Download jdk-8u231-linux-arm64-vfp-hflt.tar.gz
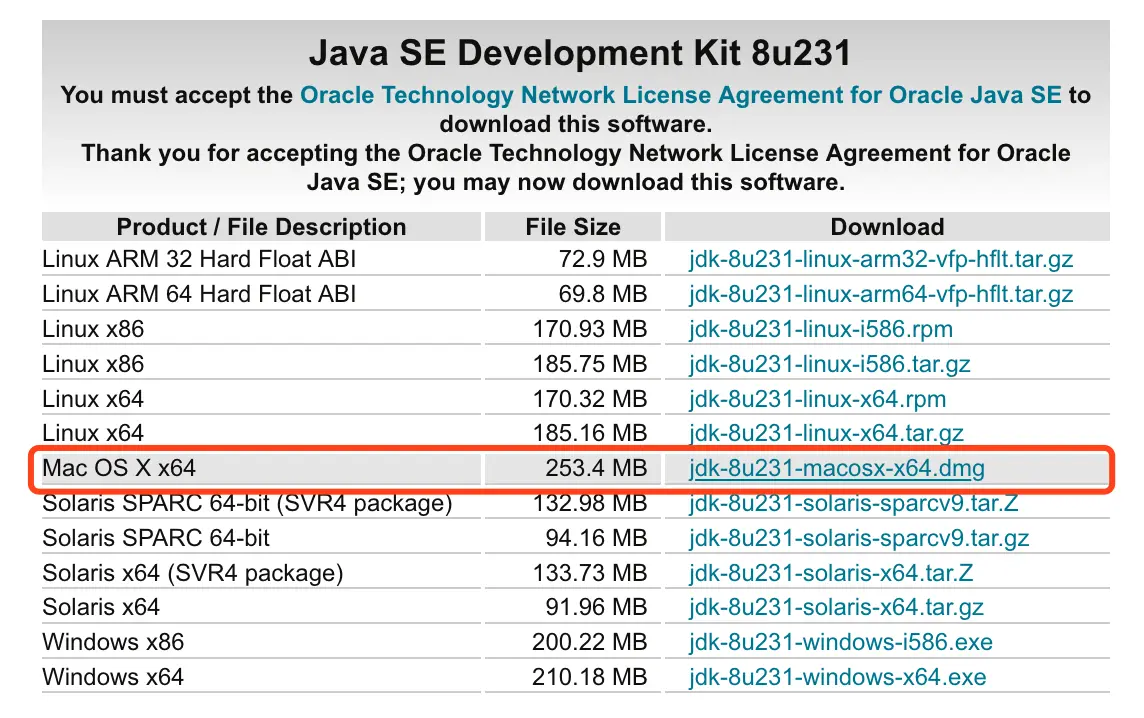 tap(881, 294)
